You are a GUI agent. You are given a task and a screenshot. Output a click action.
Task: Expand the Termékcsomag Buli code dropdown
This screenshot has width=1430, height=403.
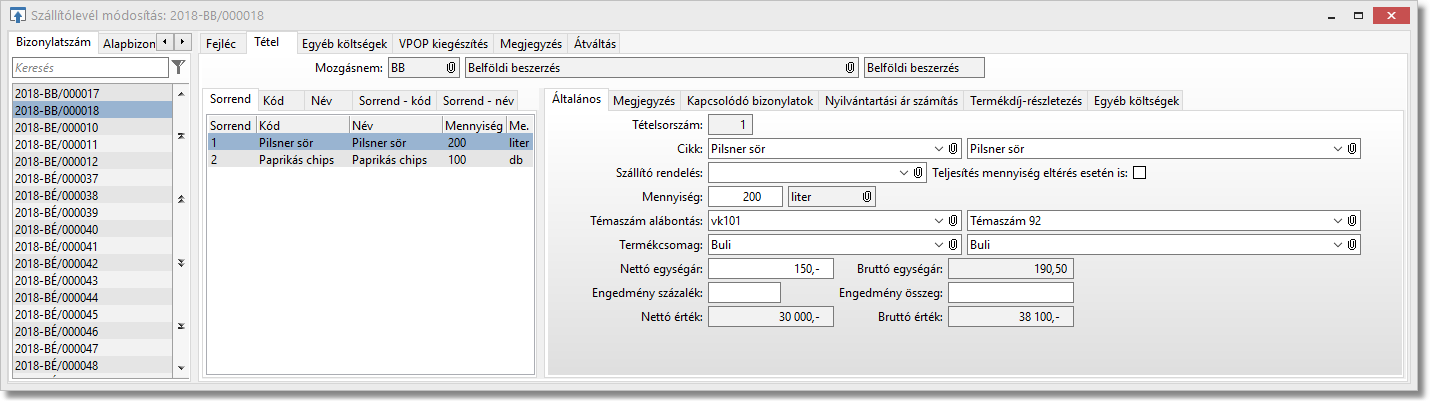[938, 245]
